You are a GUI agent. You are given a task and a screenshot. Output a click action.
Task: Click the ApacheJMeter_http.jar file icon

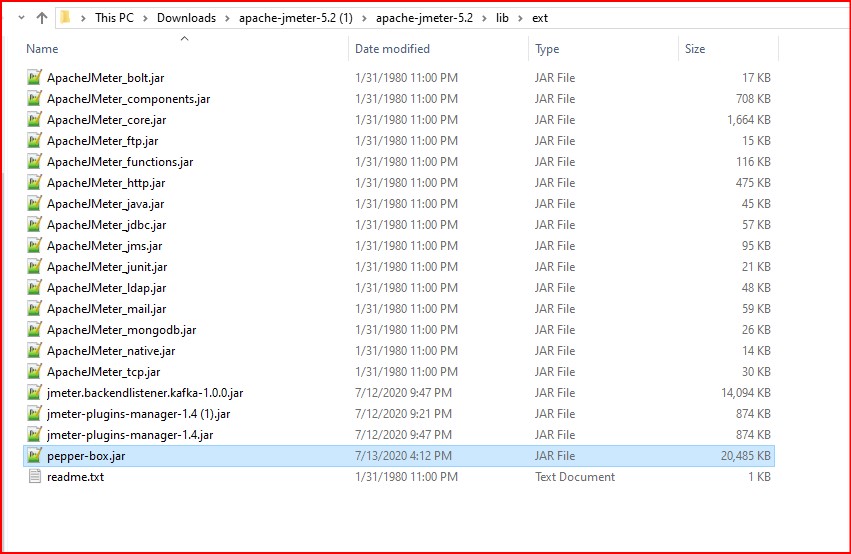(x=34, y=182)
